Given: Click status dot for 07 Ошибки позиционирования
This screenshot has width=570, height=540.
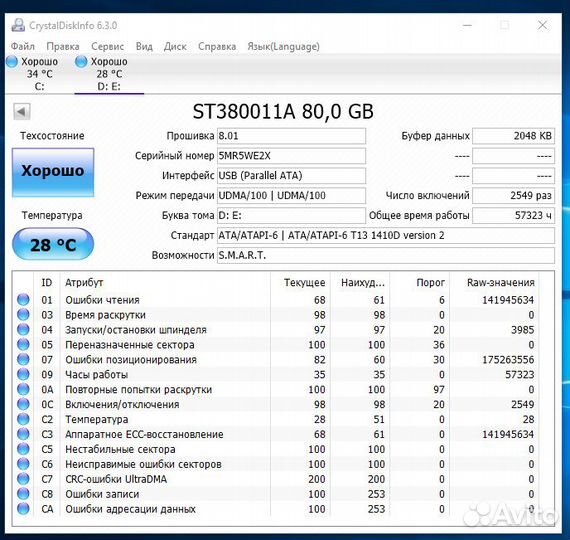Looking at the screenshot, I should 23,359.
